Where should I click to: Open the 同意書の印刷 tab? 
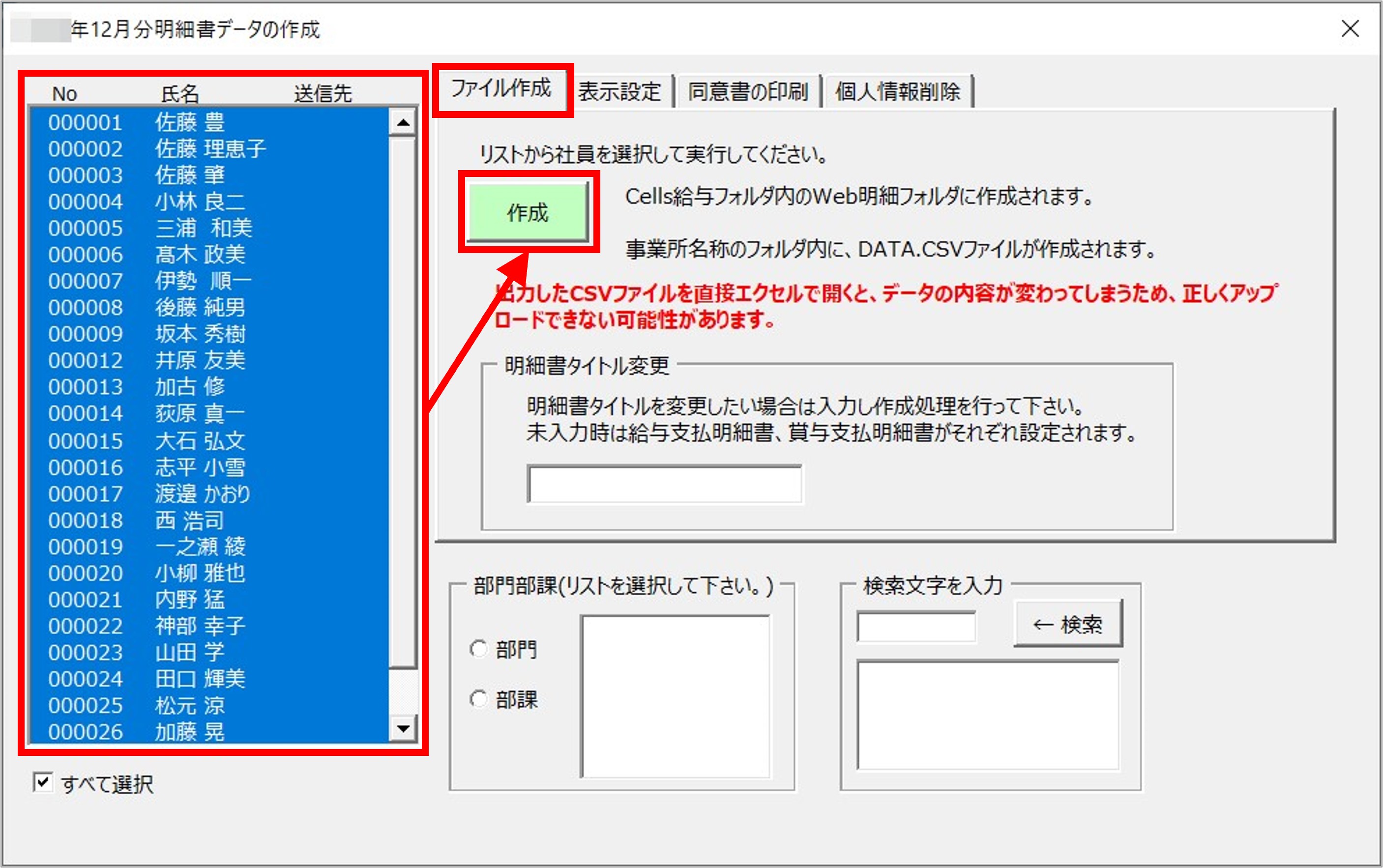(748, 91)
